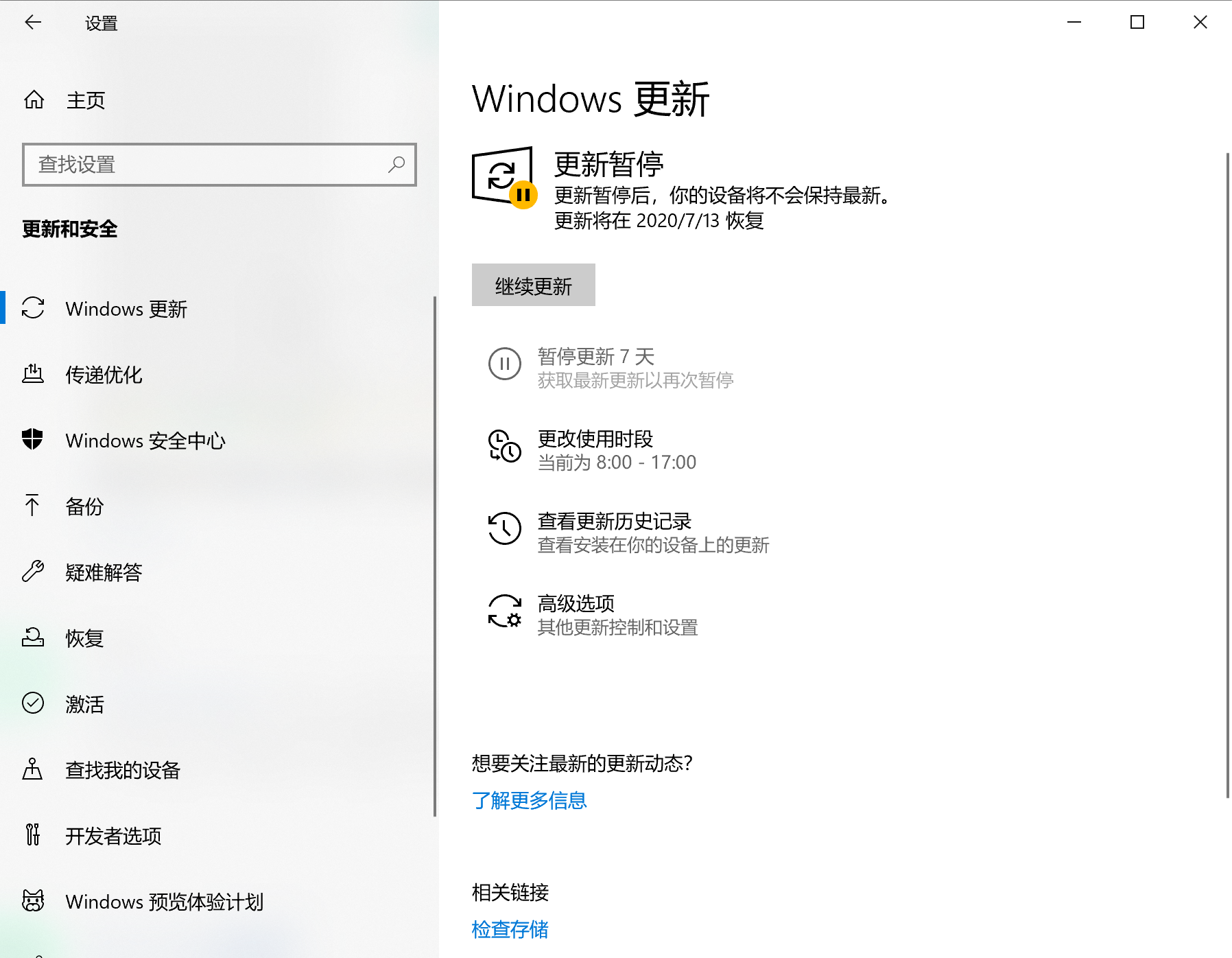Click the 想要关注最新的更新动态? text
Screen dimensions: 1232x958
[582, 763]
